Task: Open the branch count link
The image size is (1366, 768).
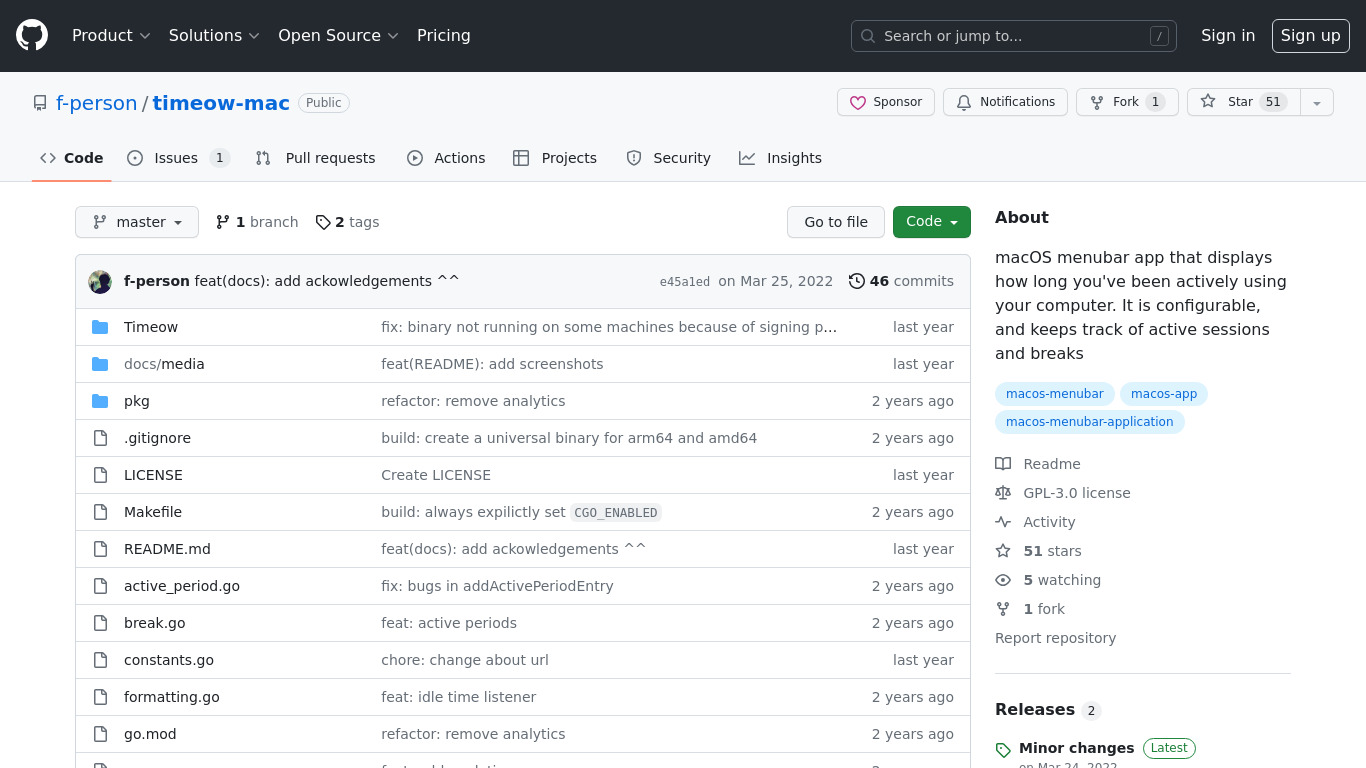Action: pyautogui.click(x=257, y=222)
